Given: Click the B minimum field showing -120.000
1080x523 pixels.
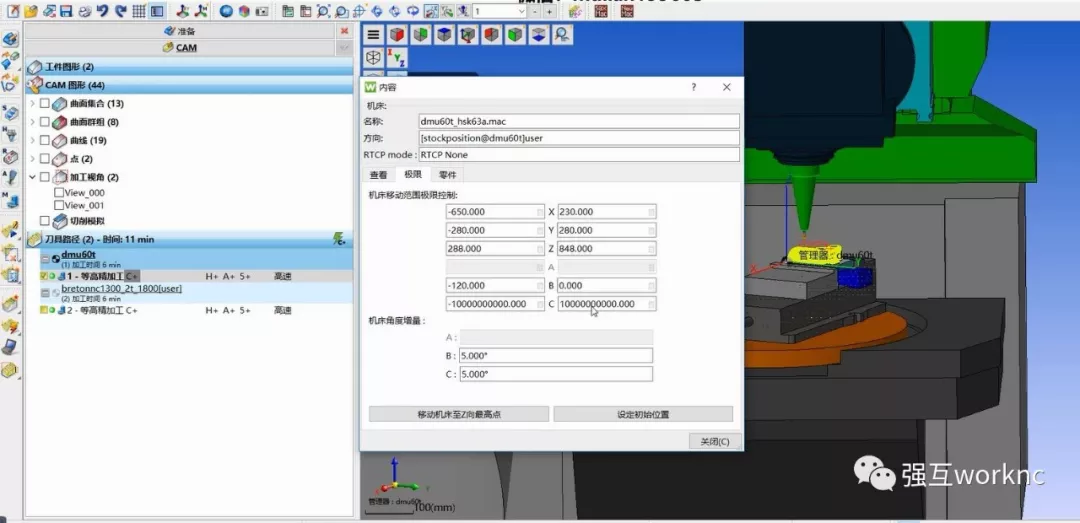Looking at the screenshot, I should pos(495,285).
